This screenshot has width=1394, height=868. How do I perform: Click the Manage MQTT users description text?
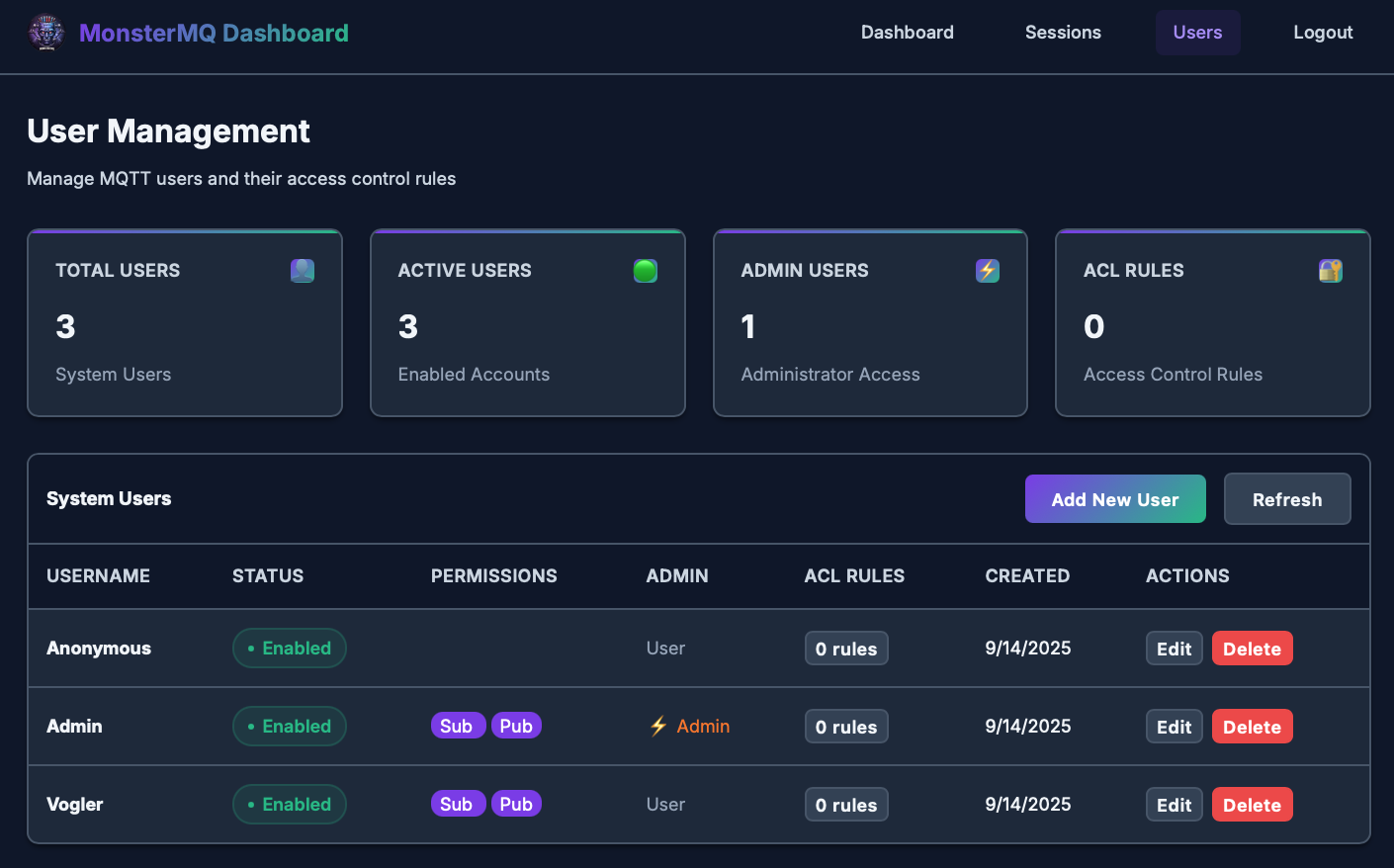coord(241,179)
